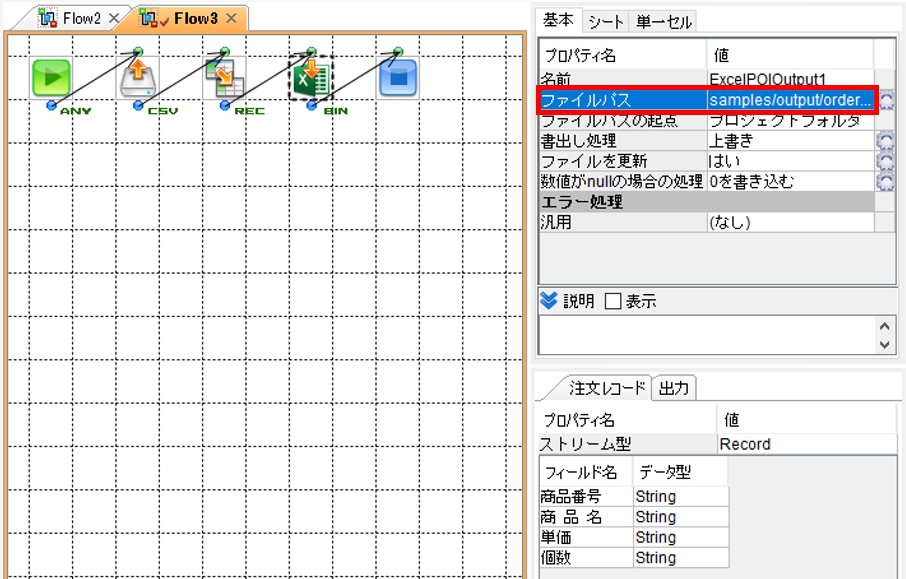Click the String type of 商品番号

[681, 496]
